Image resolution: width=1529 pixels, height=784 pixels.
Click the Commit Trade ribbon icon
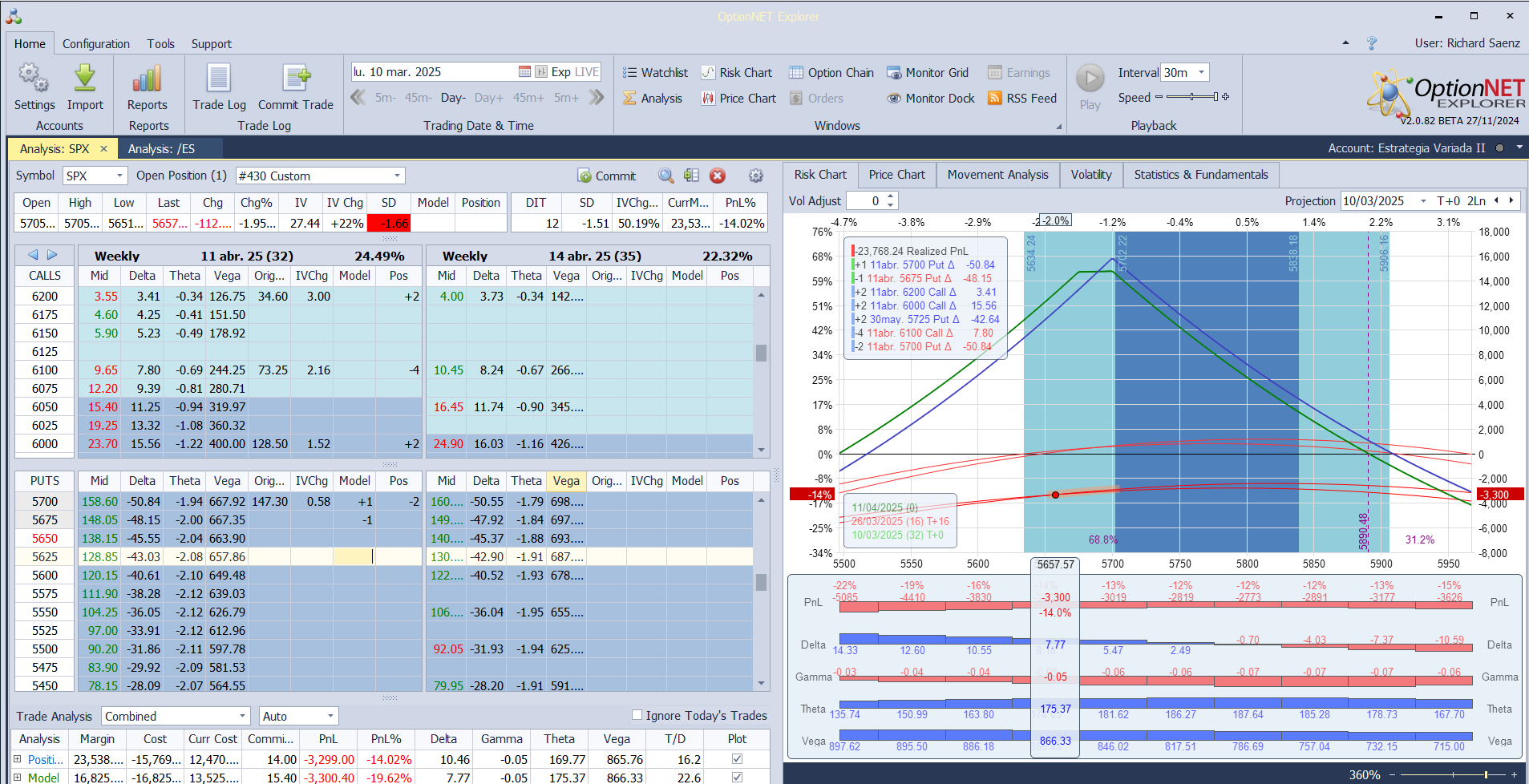296,79
